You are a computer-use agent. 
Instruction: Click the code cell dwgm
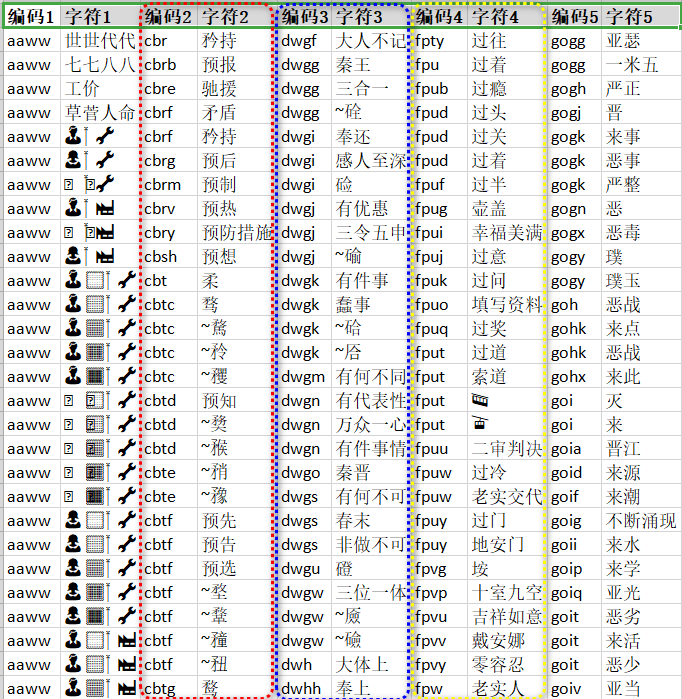pyautogui.click(x=305, y=377)
